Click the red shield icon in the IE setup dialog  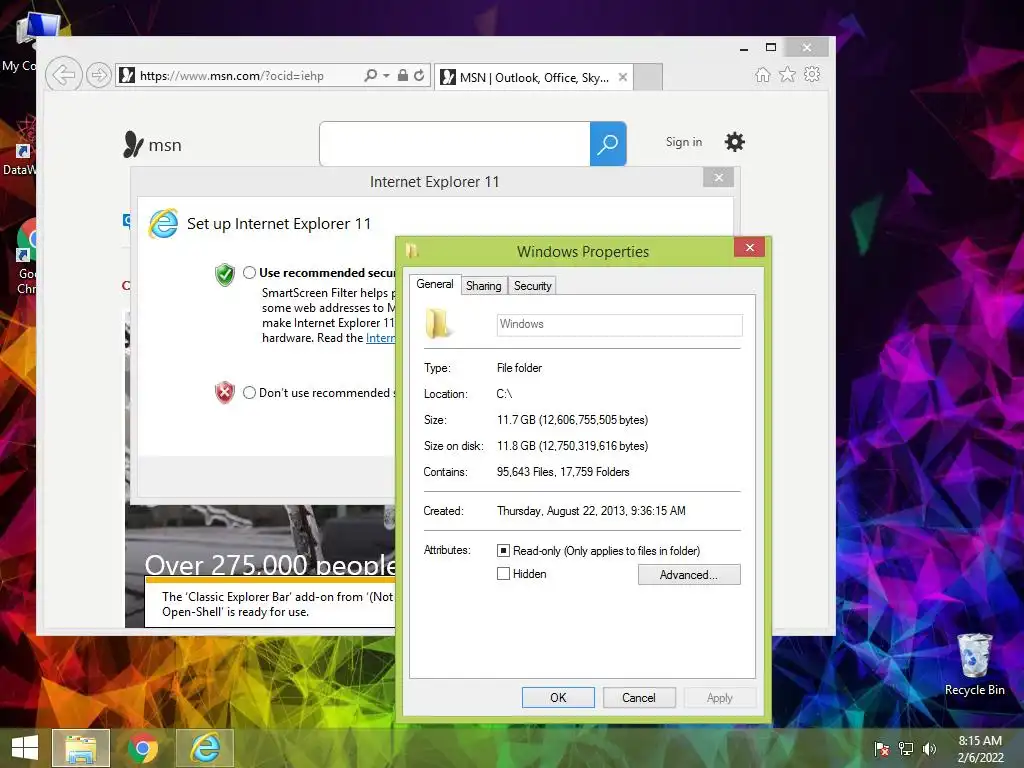click(225, 392)
